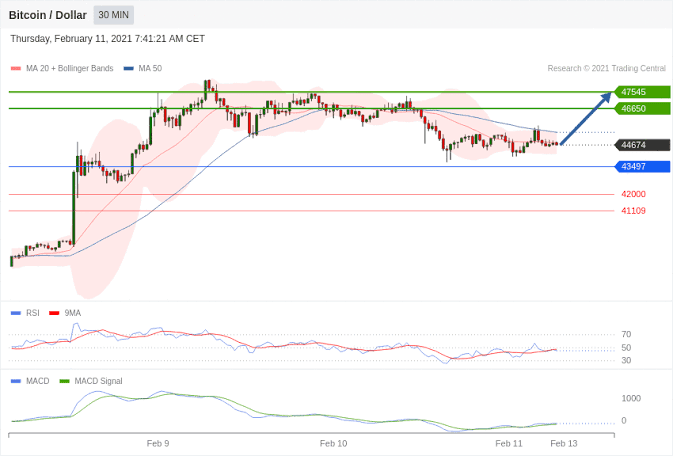Click the MACD 1000 axis label

[631, 398]
